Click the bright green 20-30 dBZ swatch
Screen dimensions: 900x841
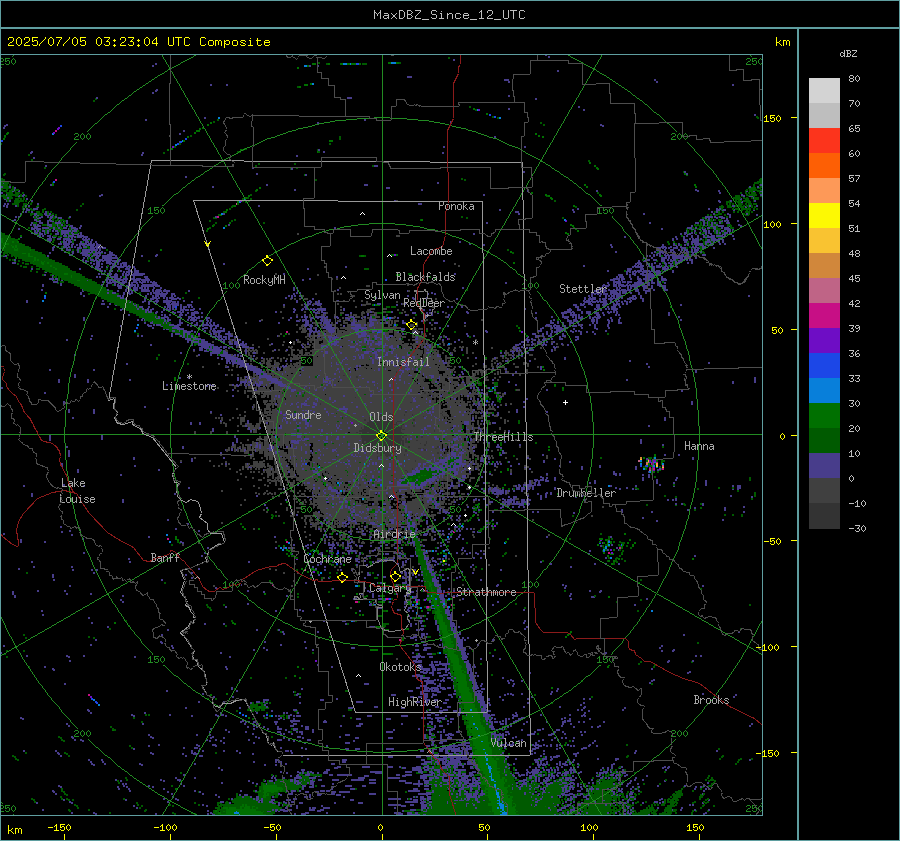tap(824, 416)
